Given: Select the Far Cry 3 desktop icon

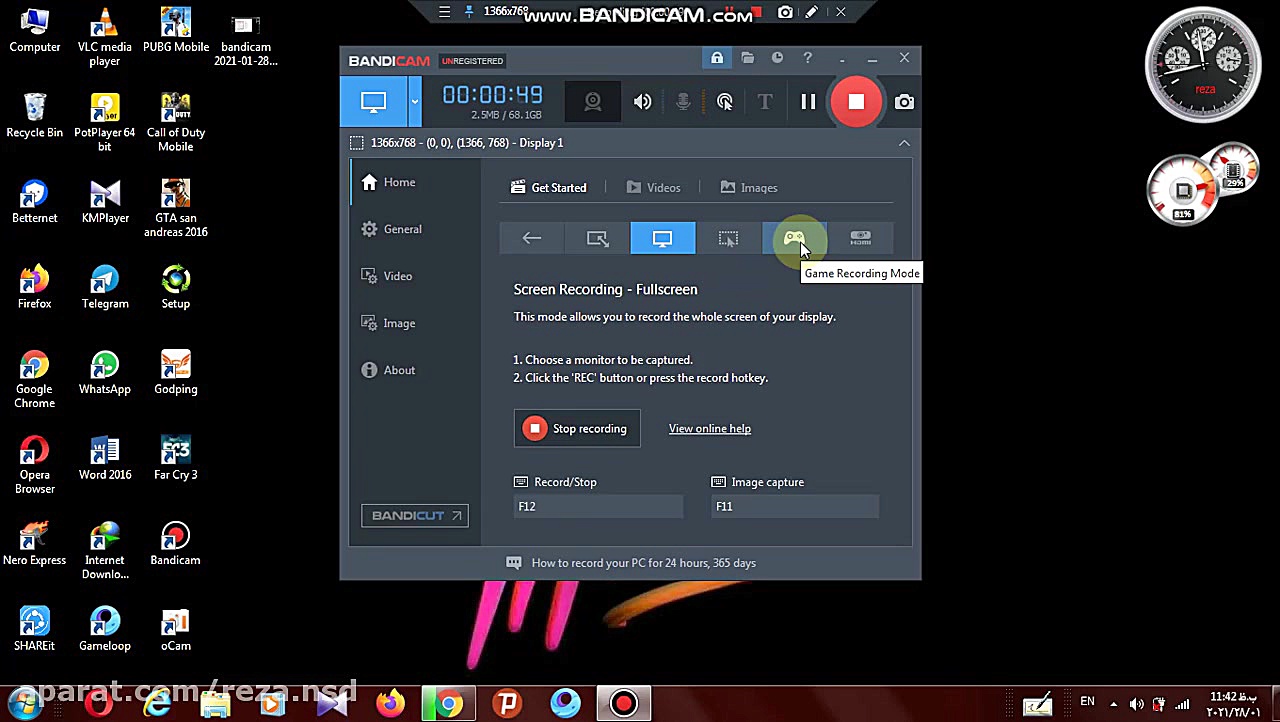Looking at the screenshot, I should point(176,458).
